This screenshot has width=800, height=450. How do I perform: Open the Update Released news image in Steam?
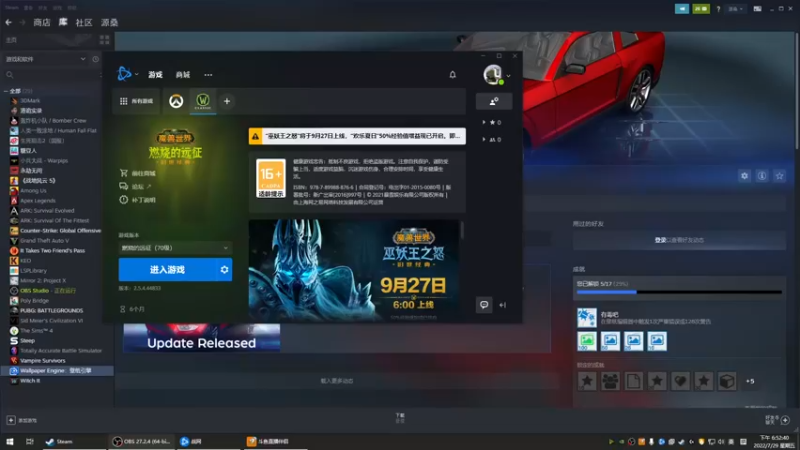click(x=202, y=337)
